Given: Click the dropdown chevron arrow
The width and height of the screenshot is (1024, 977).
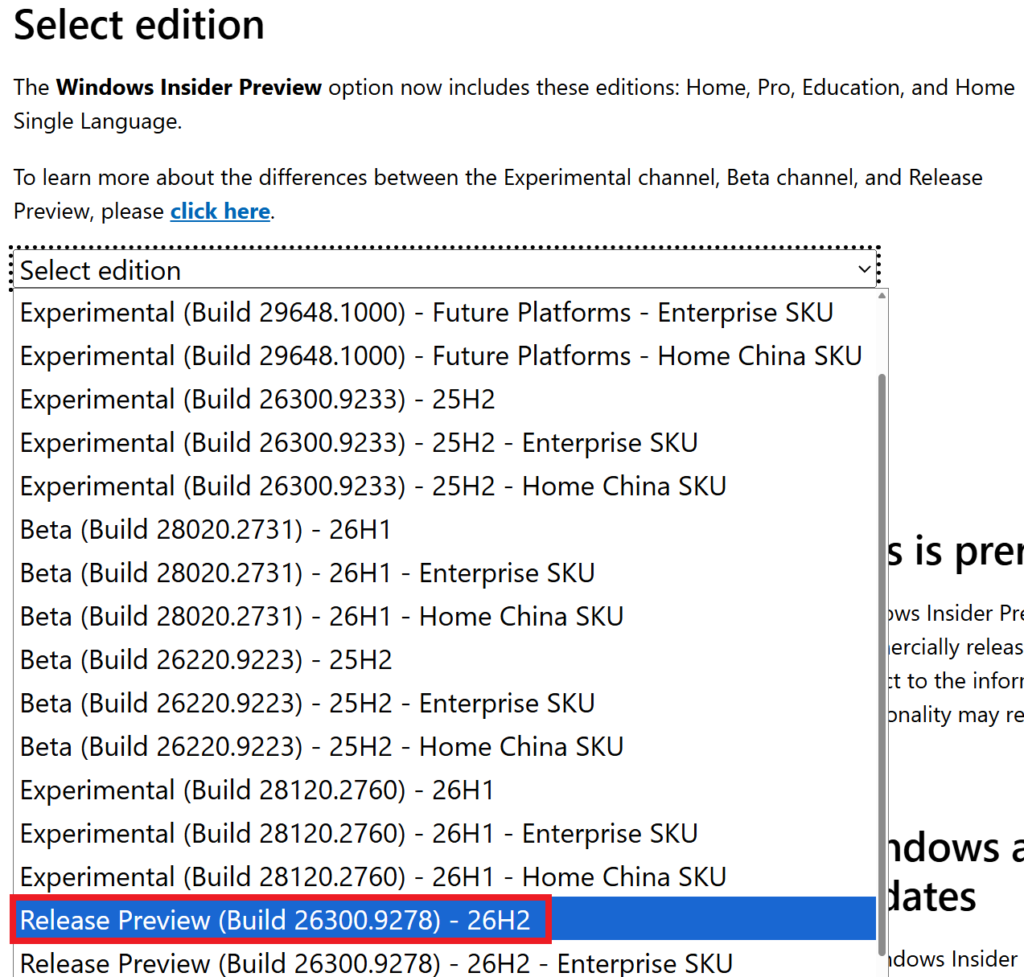Looking at the screenshot, I should click(x=864, y=270).
